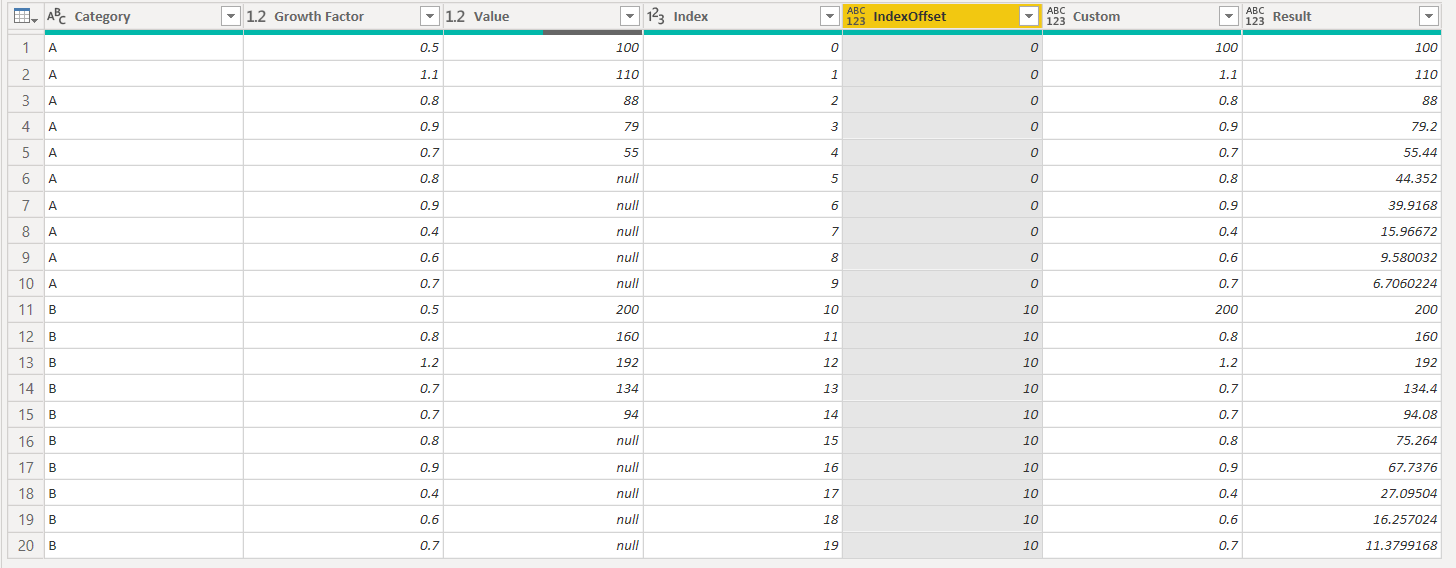
Task: Click the Growth Factor cell in row 8
Action: (343, 231)
